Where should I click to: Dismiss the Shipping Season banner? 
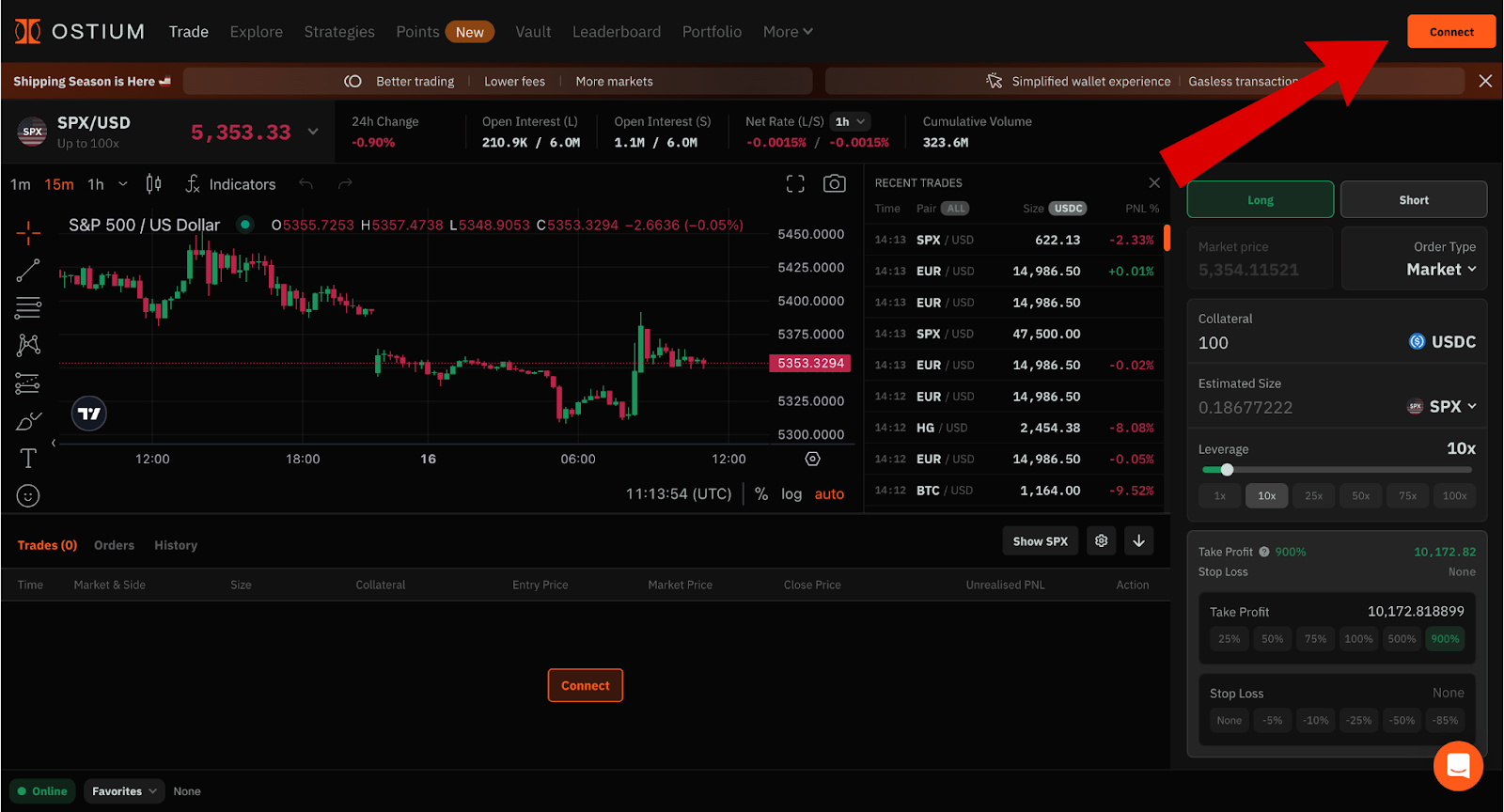(x=1485, y=81)
